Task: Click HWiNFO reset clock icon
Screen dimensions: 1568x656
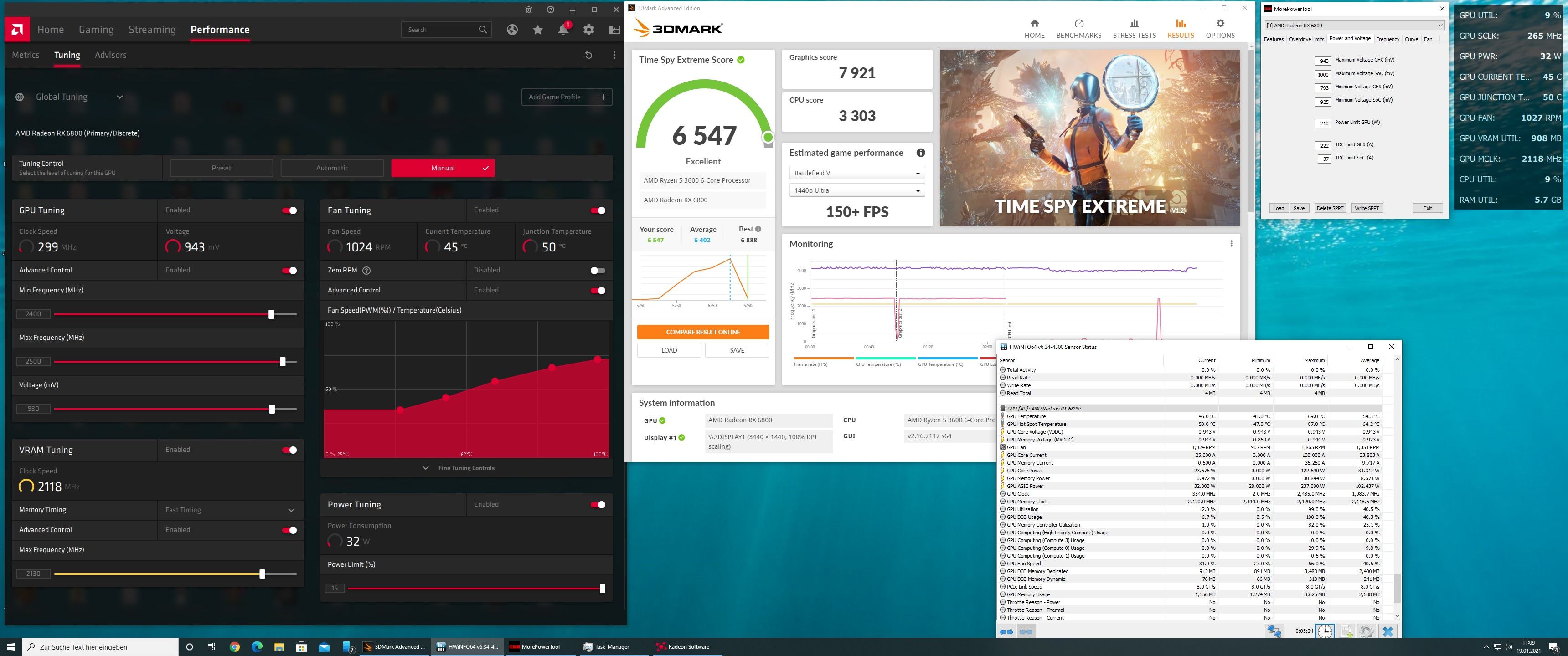Action: [1325, 631]
